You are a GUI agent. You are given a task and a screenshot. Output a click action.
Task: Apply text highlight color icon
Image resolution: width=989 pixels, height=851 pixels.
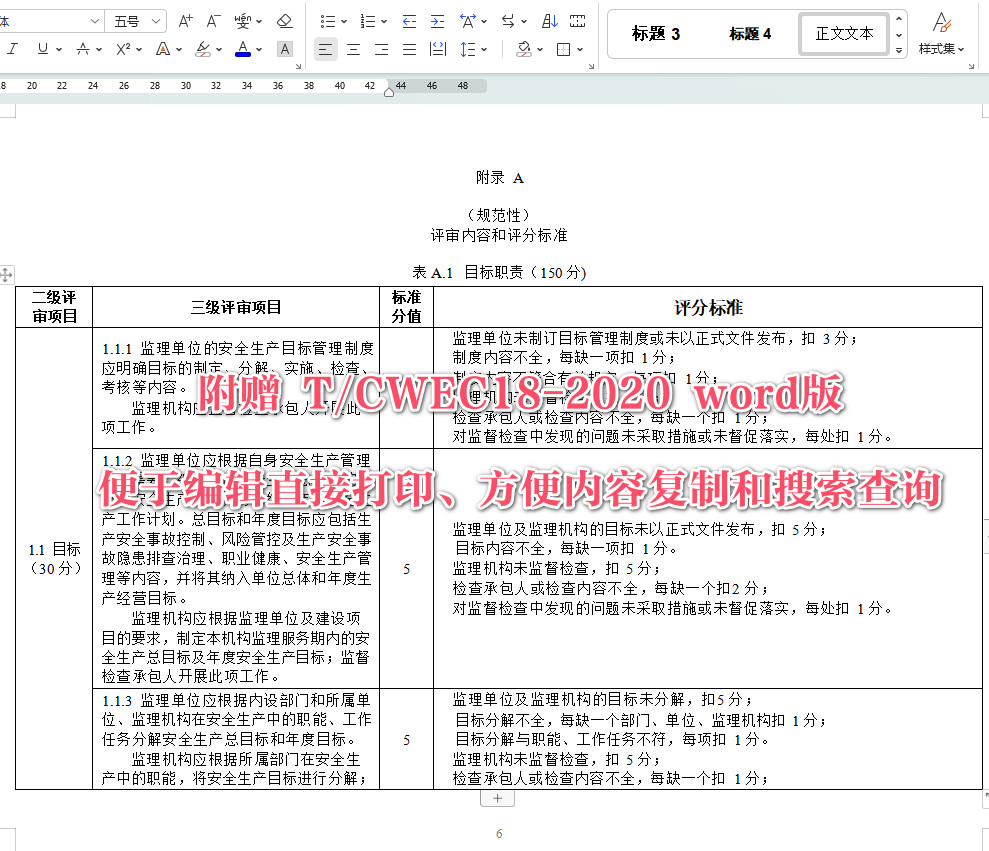pyautogui.click(x=203, y=48)
